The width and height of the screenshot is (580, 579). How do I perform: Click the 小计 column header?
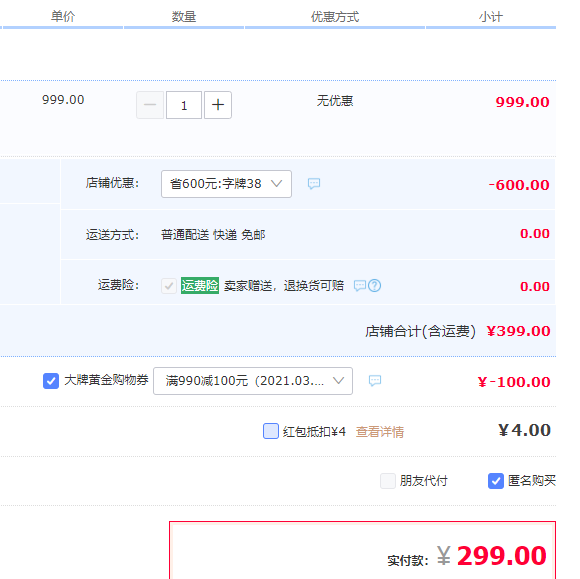(491, 17)
